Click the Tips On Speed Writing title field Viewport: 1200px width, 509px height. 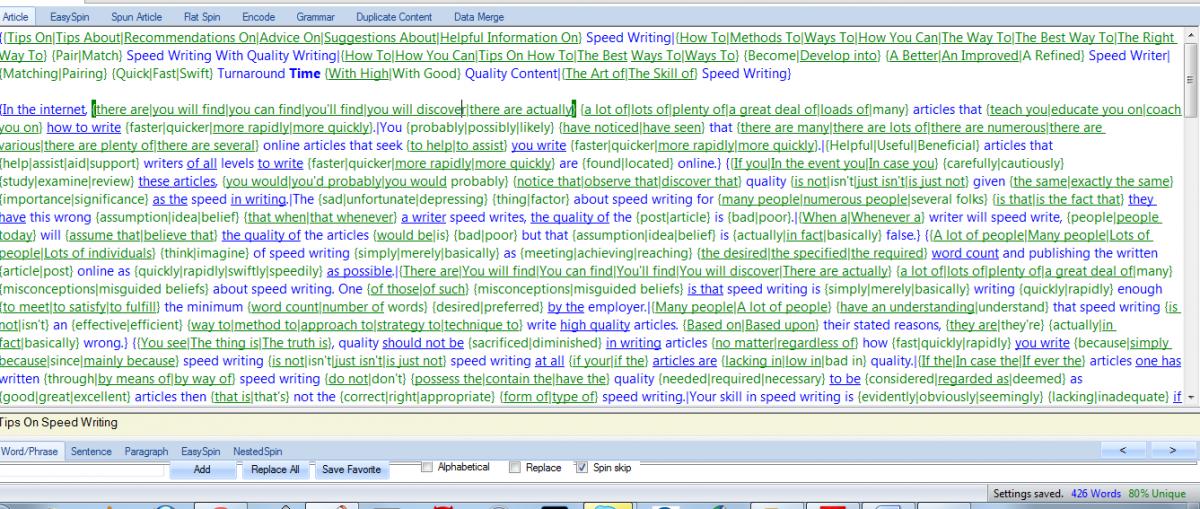[600, 423]
